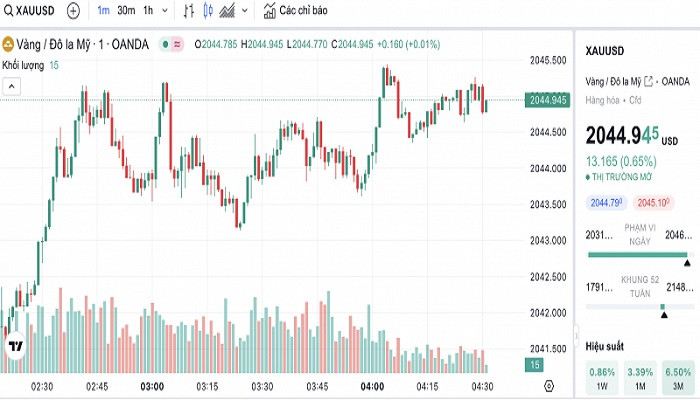
Task: Select the 3M performance tile
Action: coord(677,378)
